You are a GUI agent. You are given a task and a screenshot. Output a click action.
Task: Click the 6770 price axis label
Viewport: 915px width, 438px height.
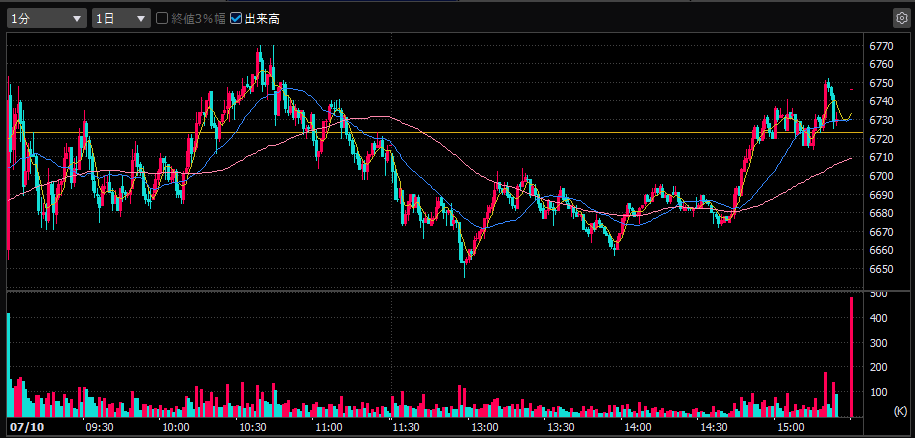pyautogui.click(x=880, y=45)
